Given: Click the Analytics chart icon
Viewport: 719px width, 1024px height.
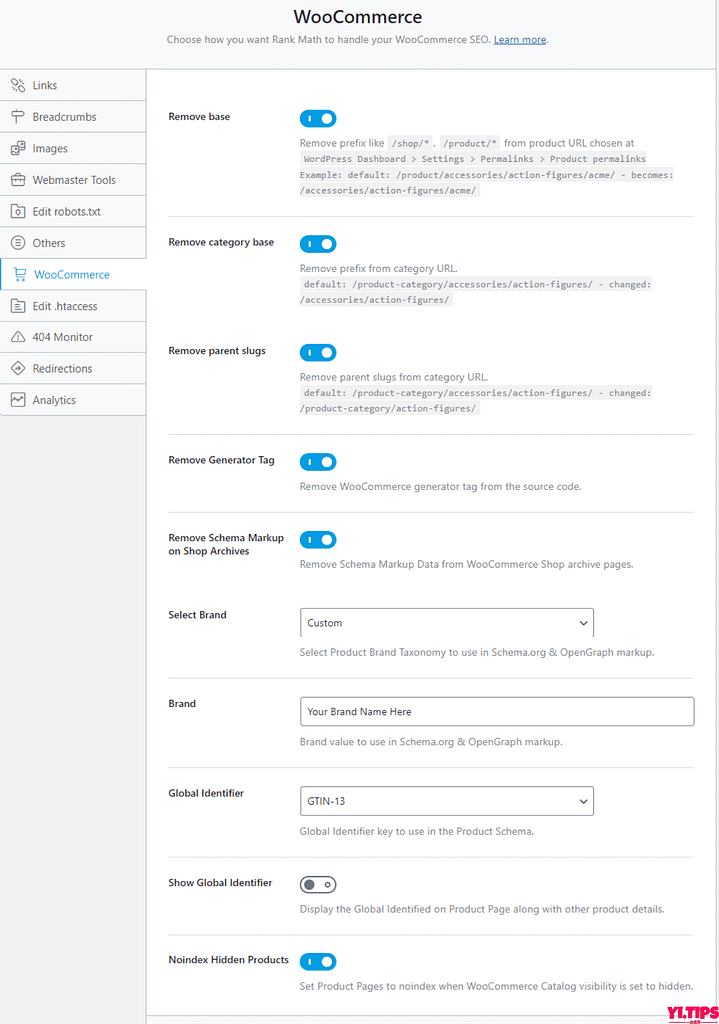Looking at the screenshot, I should [18, 400].
